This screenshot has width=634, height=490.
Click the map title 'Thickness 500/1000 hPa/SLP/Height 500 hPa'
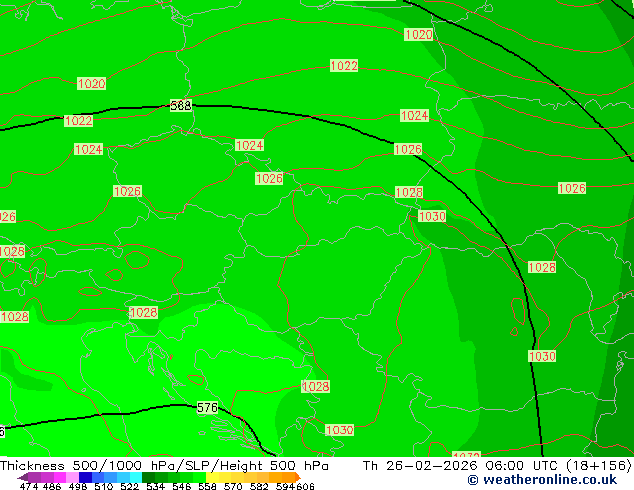[164, 466]
